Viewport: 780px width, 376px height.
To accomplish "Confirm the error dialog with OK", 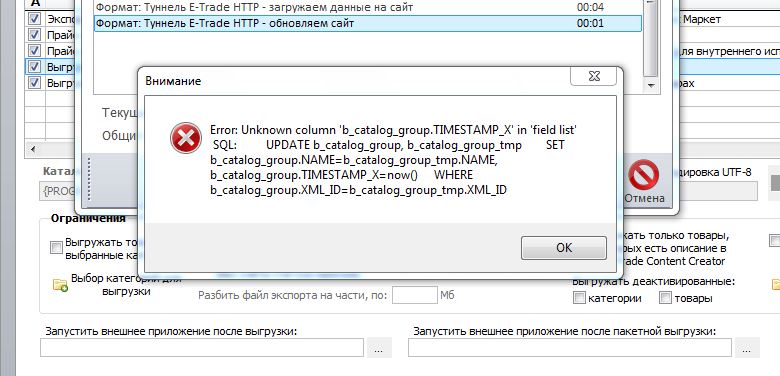I will [564, 248].
